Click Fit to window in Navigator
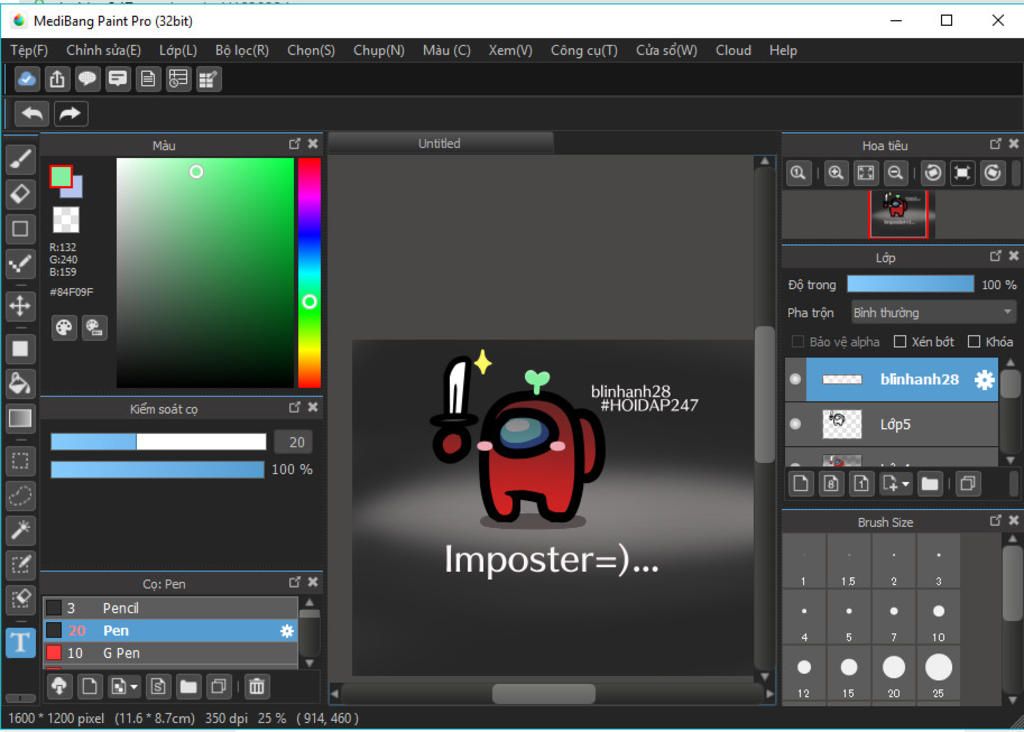The height and width of the screenshot is (732, 1024). click(x=865, y=173)
